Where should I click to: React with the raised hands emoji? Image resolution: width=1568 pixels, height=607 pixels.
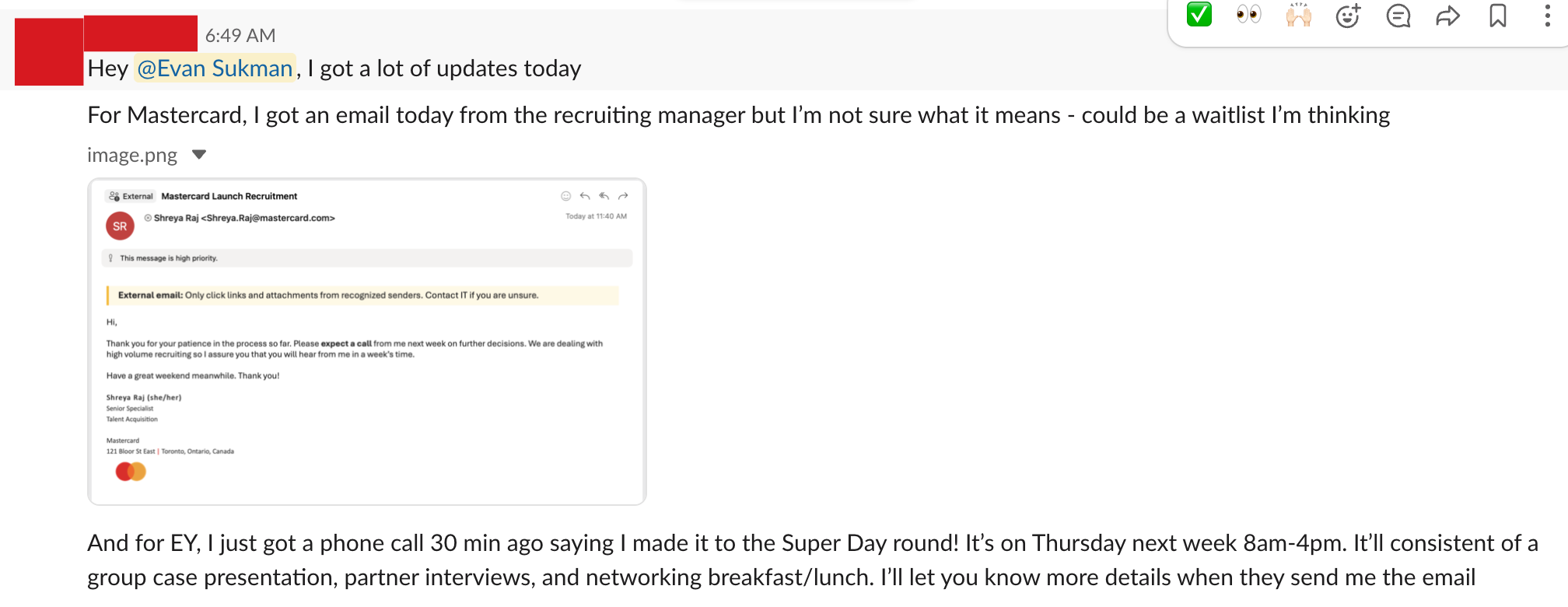pyautogui.click(x=1298, y=15)
